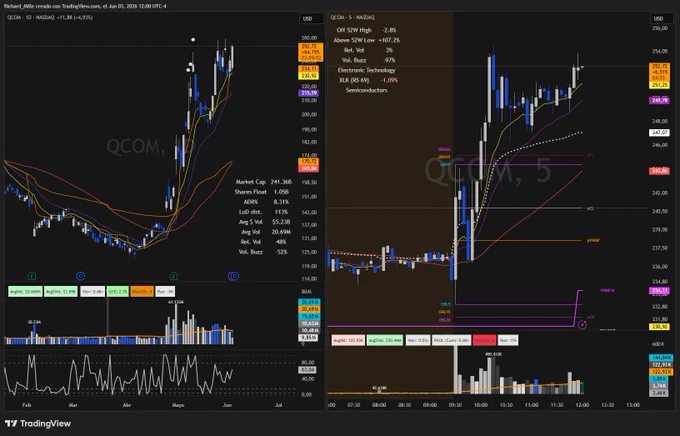
Task: Click the pCL line label on 5-minute chart
Action: [x=590, y=208]
